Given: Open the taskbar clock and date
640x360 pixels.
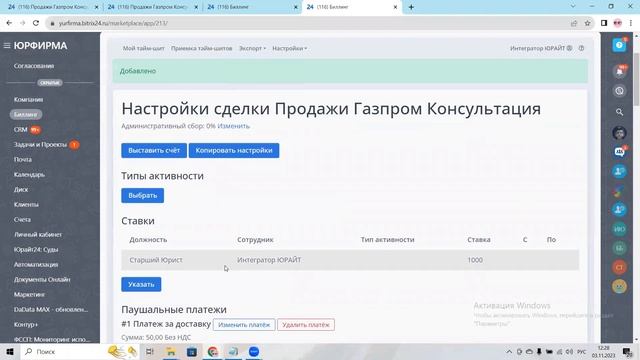Looking at the screenshot, I should [604, 351].
